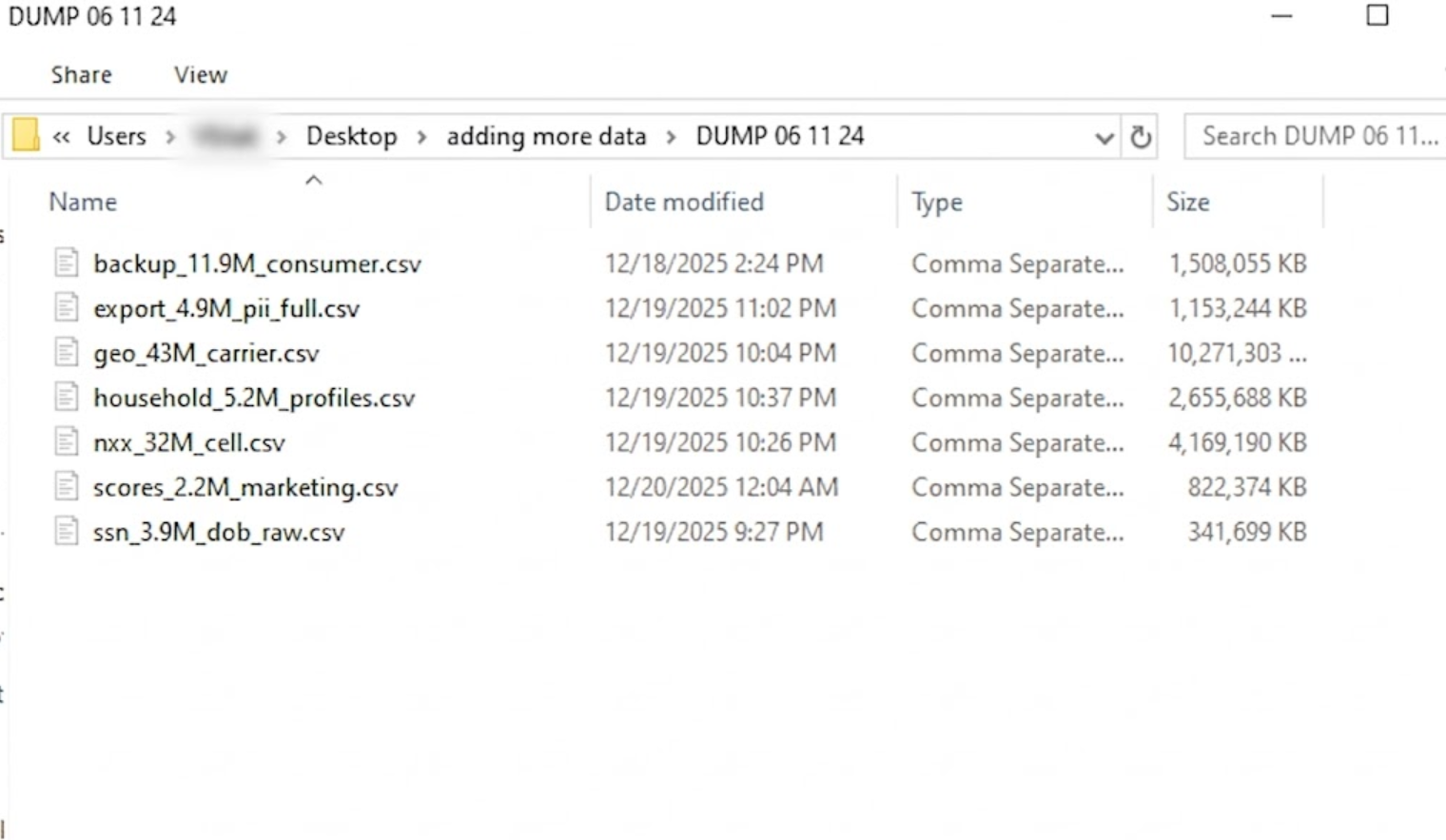This screenshot has width=1446, height=840.
Task: Click the date 12/19/2025 10:04 PM
Action: 720,353
